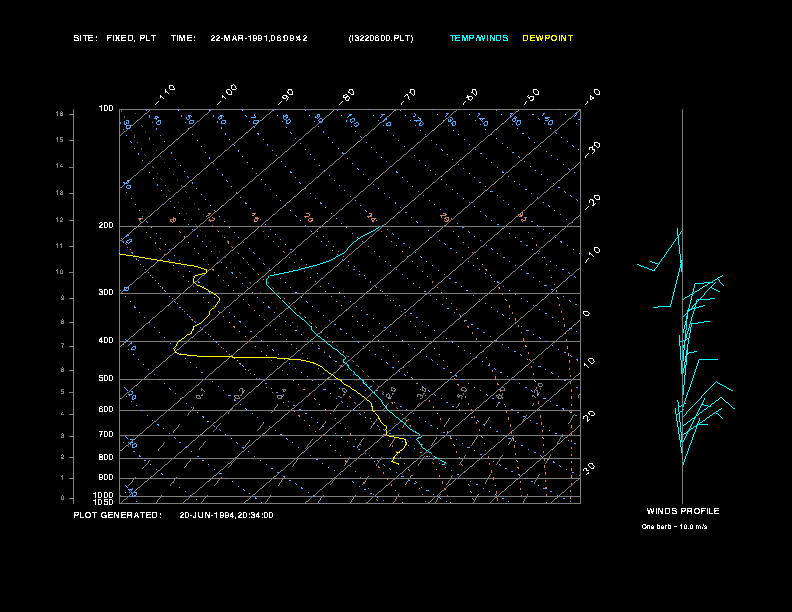Click the 'WINDS PROFILE' caption

[x=683, y=511]
